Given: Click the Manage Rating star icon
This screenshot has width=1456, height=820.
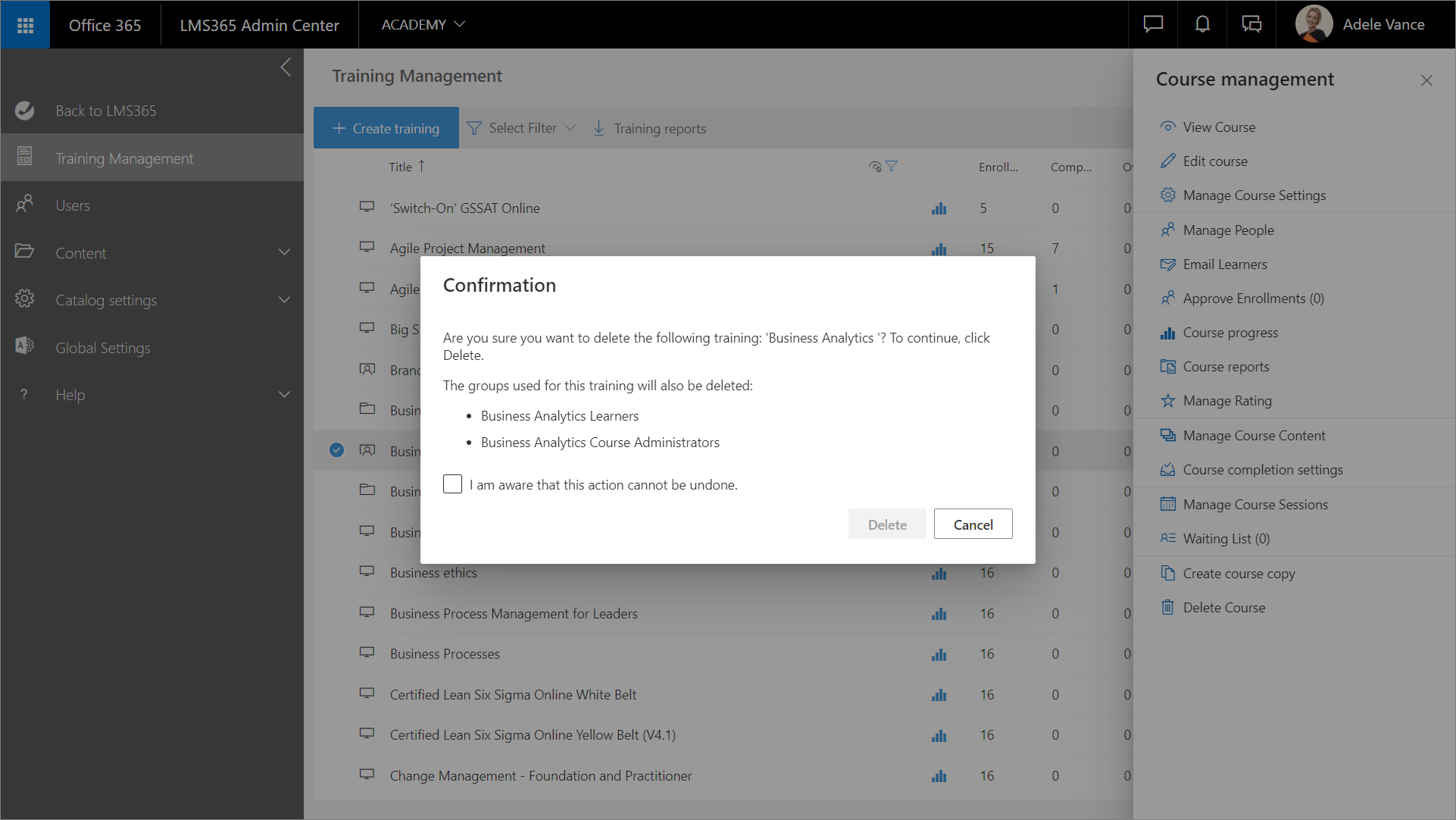Looking at the screenshot, I should pos(1167,401).
